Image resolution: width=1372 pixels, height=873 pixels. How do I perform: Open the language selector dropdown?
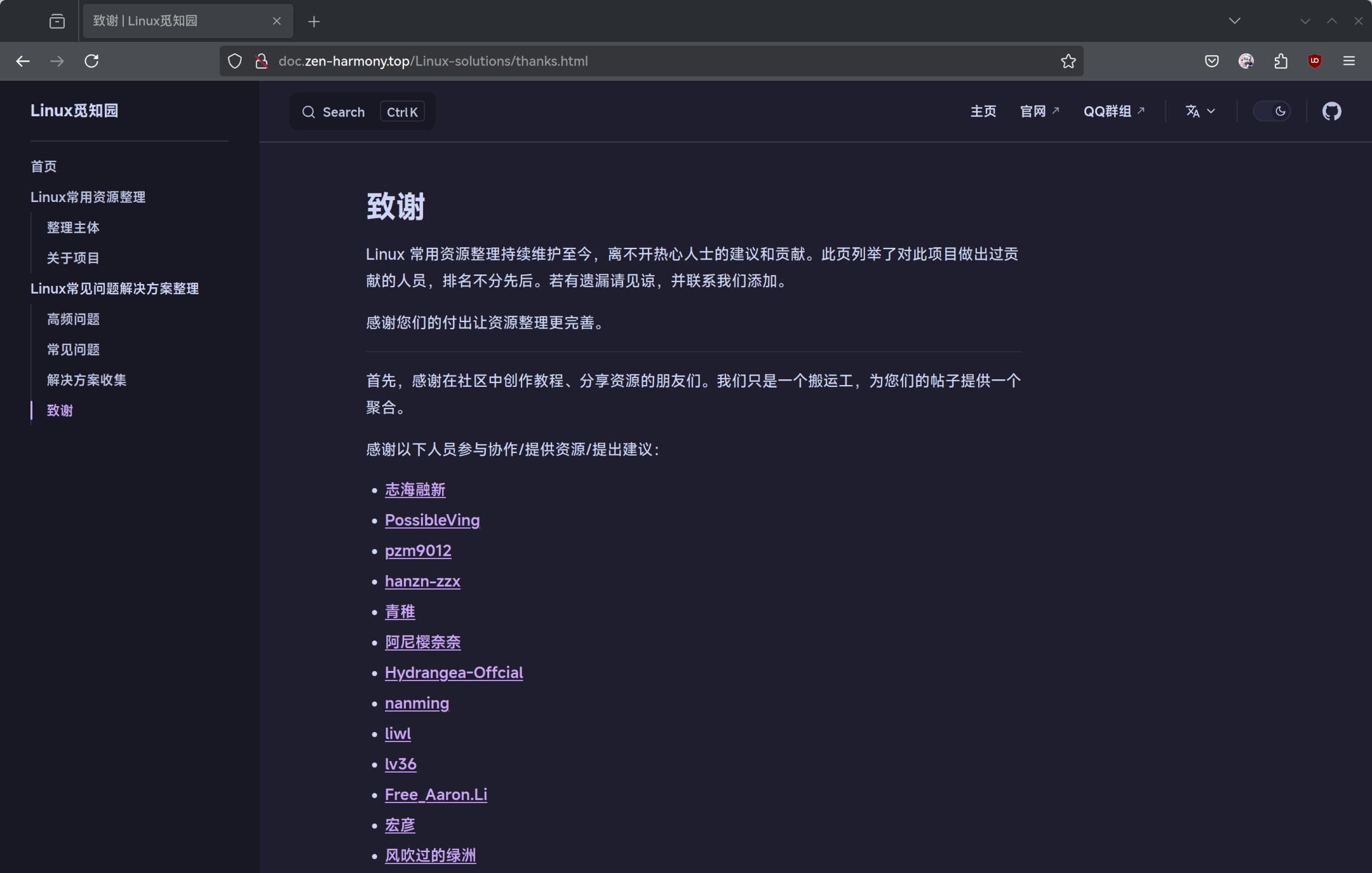1199,111
